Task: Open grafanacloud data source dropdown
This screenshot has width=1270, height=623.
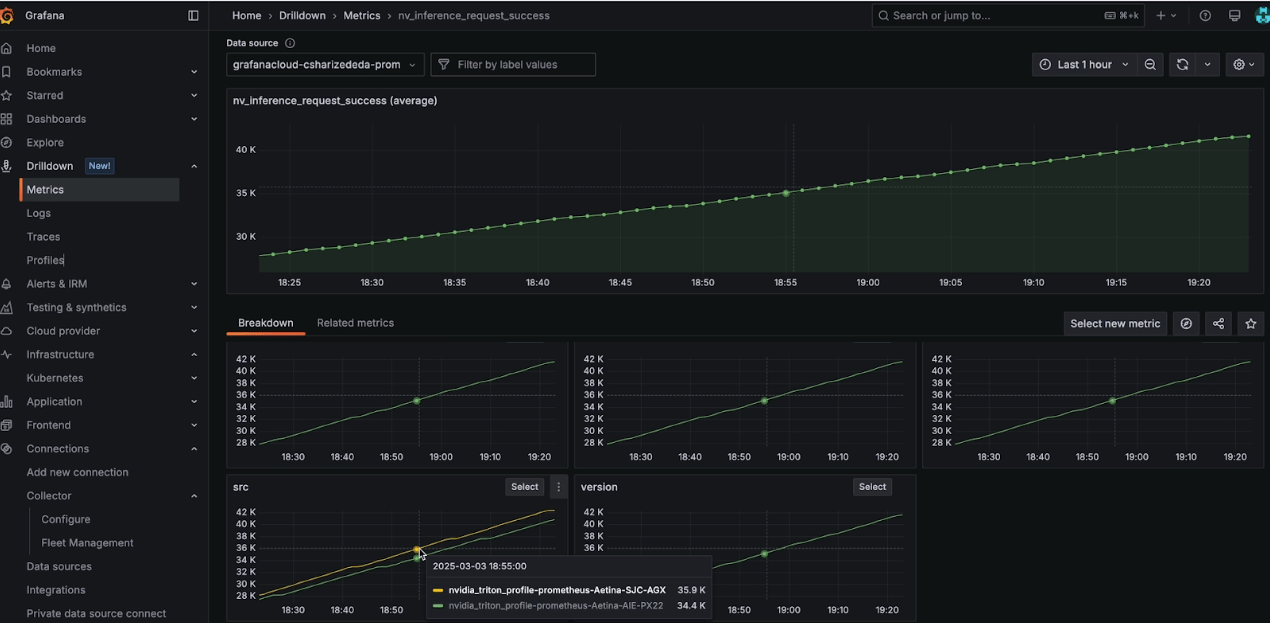Action: (325, 64)
